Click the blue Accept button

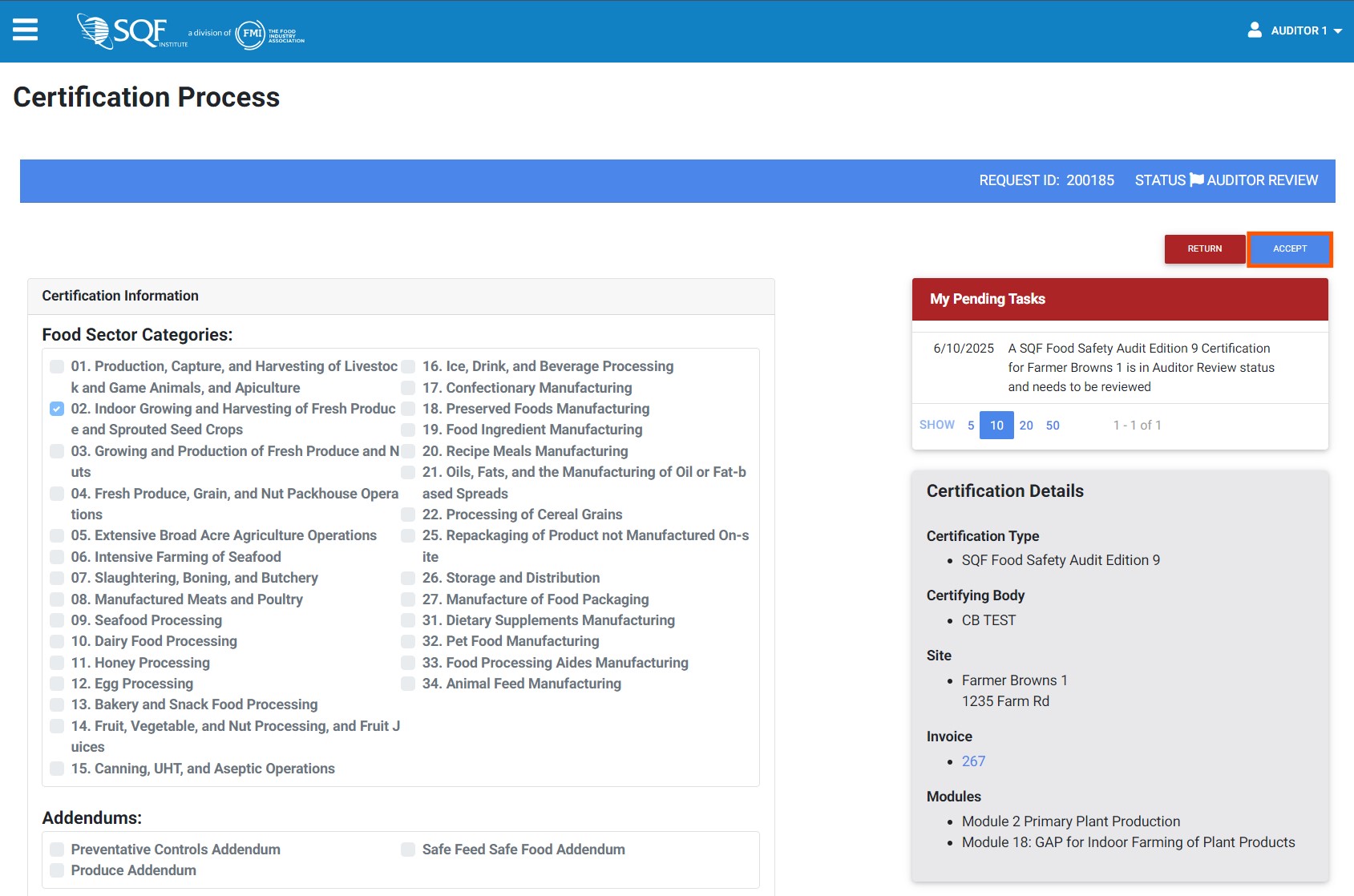coord(1289,249)
